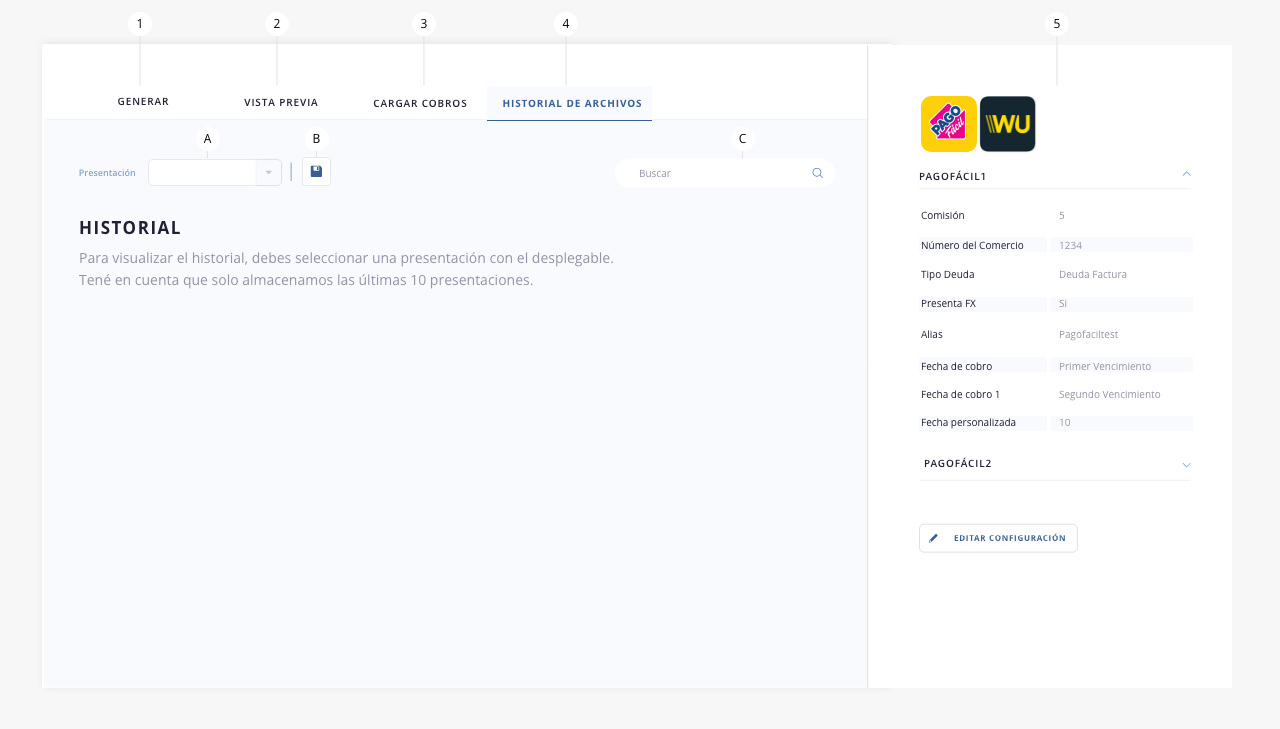
Task: Select the Pago Fácil logo
Action: tap(948, 124)
